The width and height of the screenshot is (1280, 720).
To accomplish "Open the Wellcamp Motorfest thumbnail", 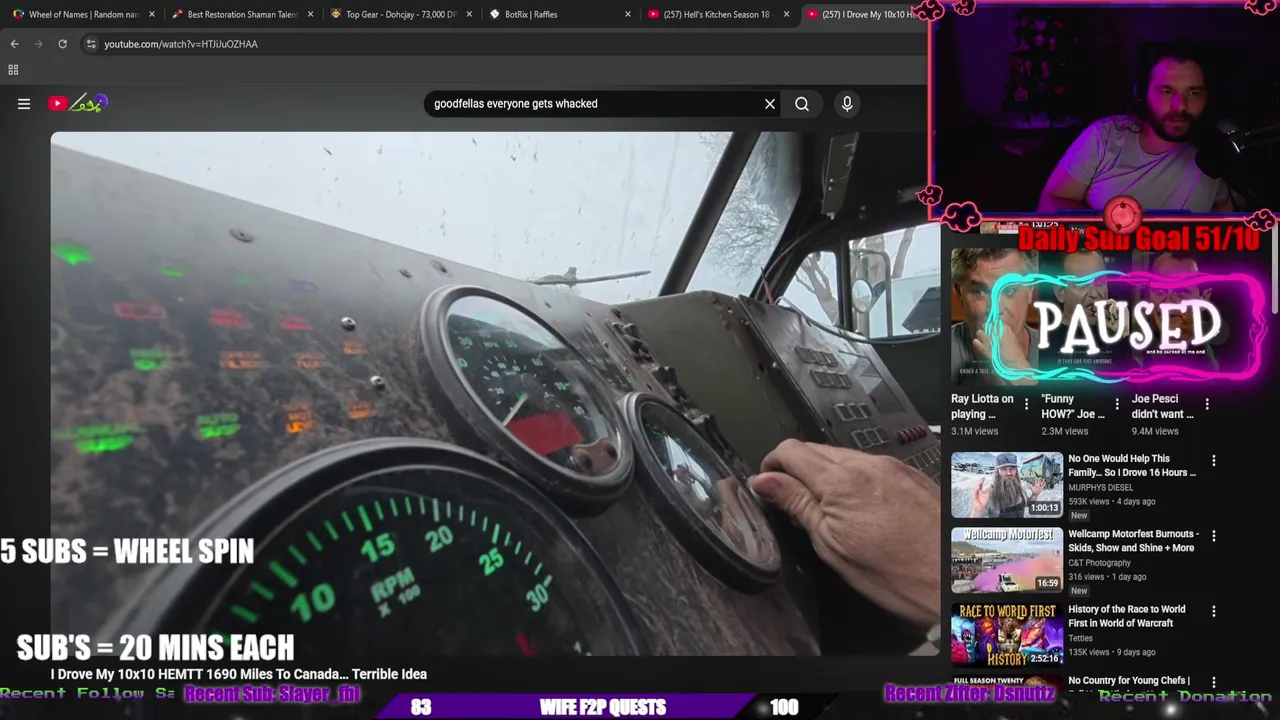I will coord(1007,559).
